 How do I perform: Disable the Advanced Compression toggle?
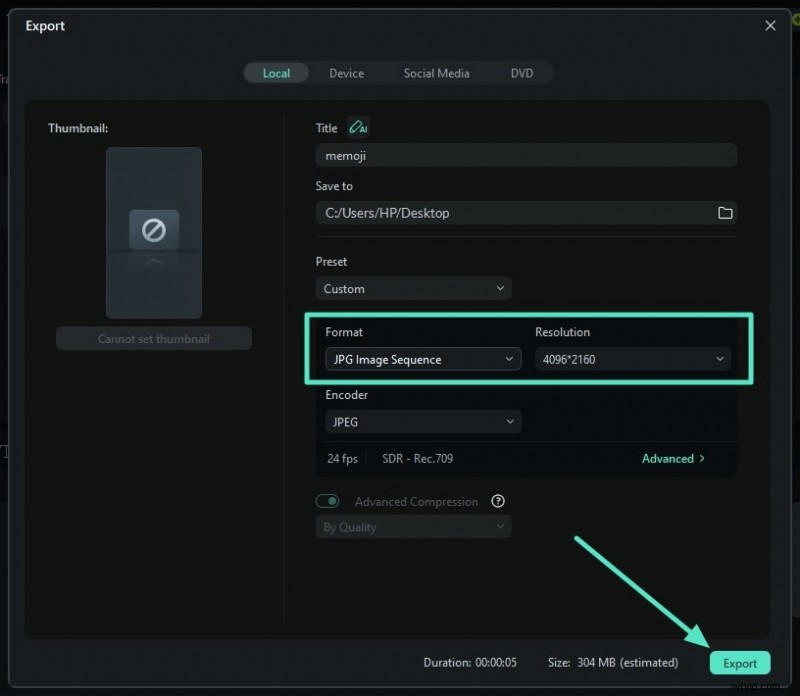327,501
